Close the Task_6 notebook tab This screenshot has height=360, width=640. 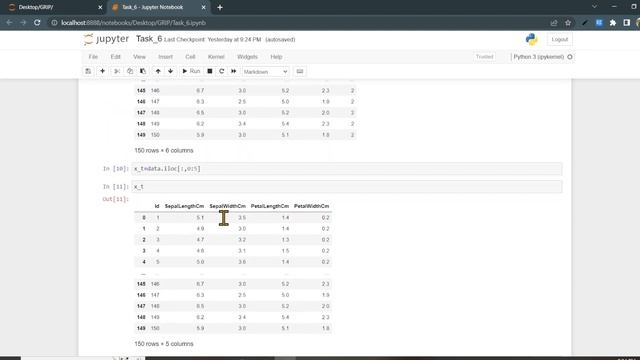click(x=203, y=7)
